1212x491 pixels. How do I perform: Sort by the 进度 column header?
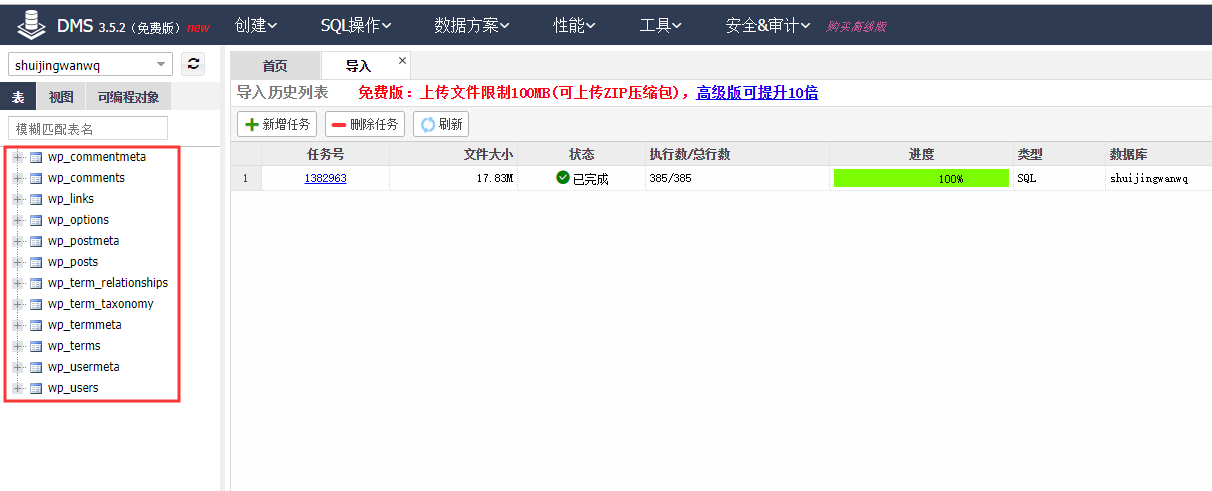tap(921, 154)
